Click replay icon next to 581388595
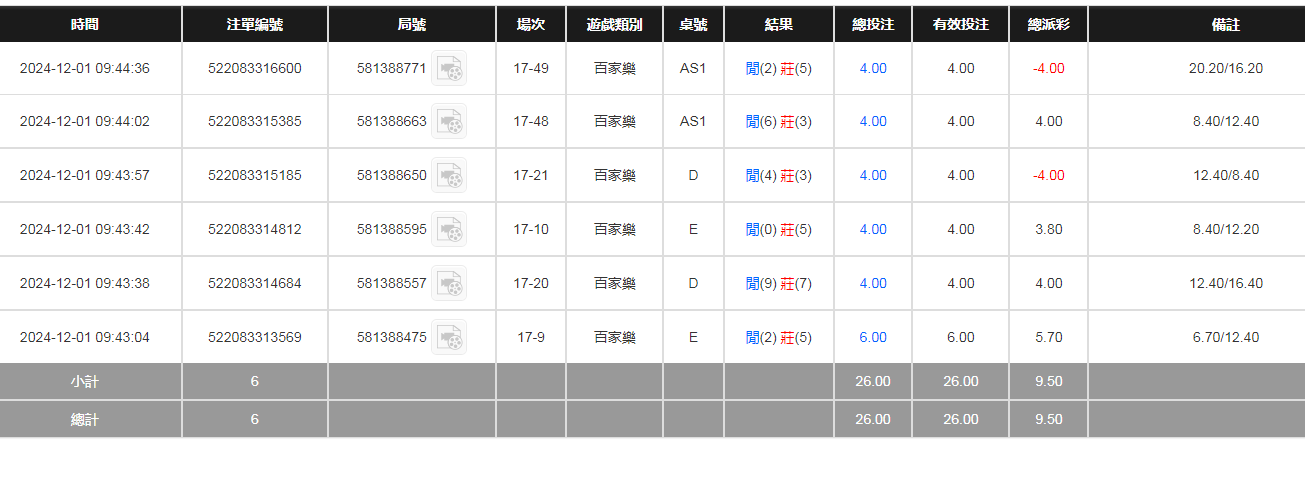 (449, 230)
